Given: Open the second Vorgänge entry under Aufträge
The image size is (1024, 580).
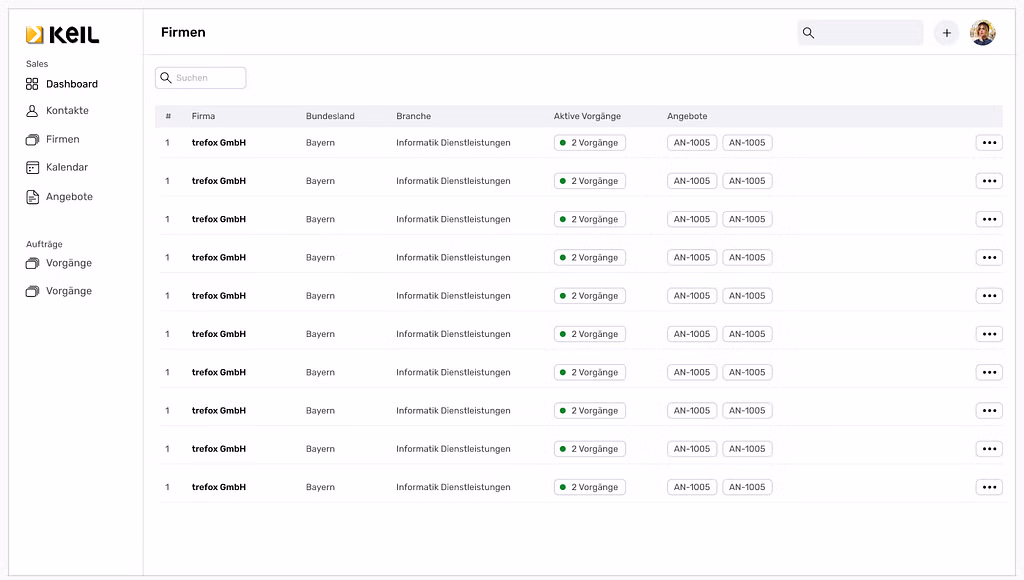Looking at the screenshot, I should (x=59, y=291).
